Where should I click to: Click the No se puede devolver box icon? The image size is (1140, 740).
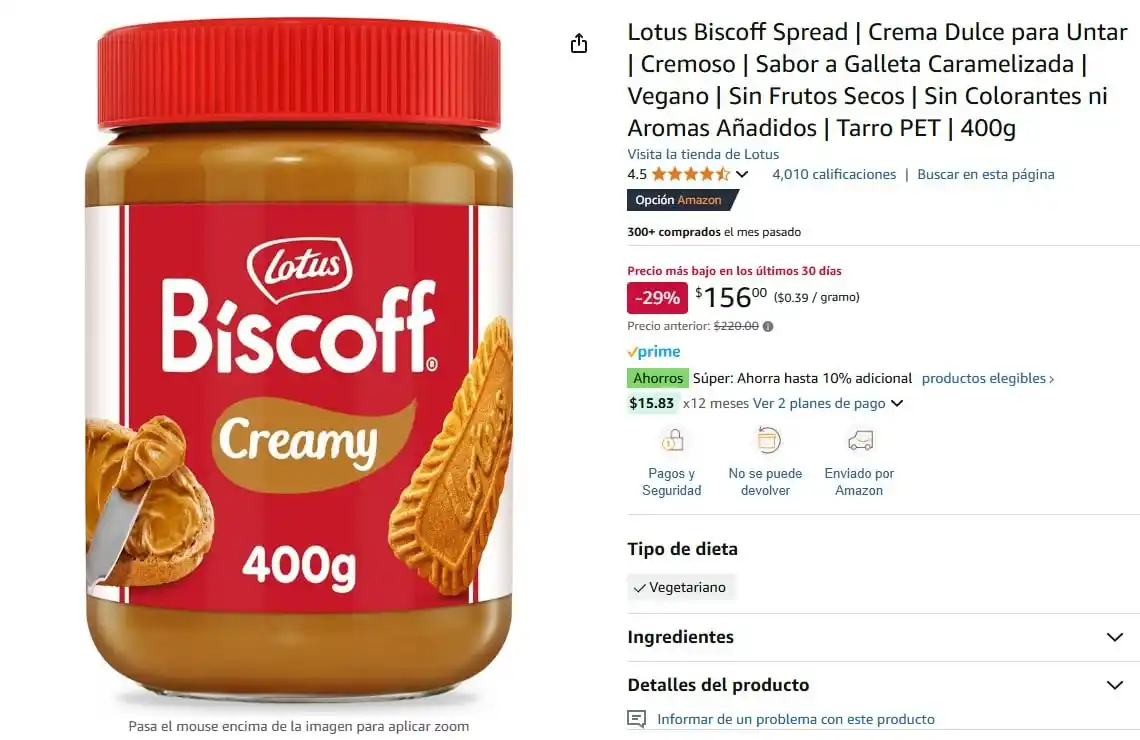coord(768,441)
